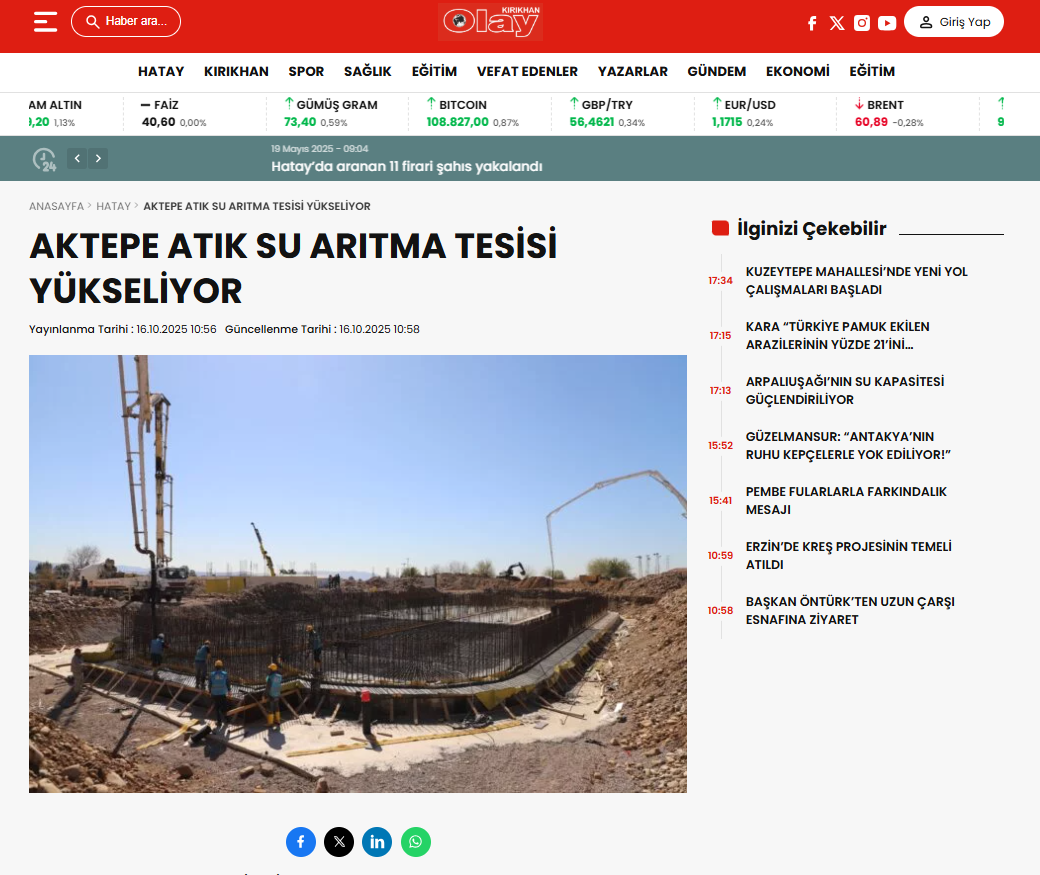Viewport: 1040px width, 875px height.
Task: Open Pembe Fularlarla Farkındalık Mesajı article
Action: click(x=846, y=500)
